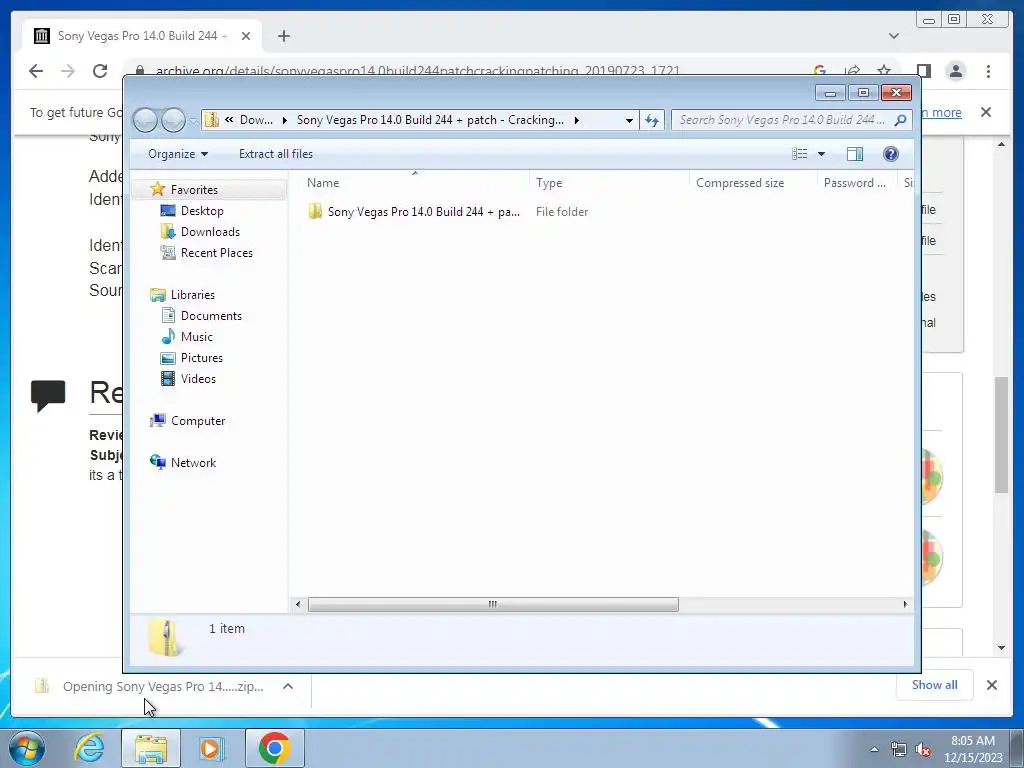
Task: Switch to Chrome via taskbar
Action: pos(274,748)
